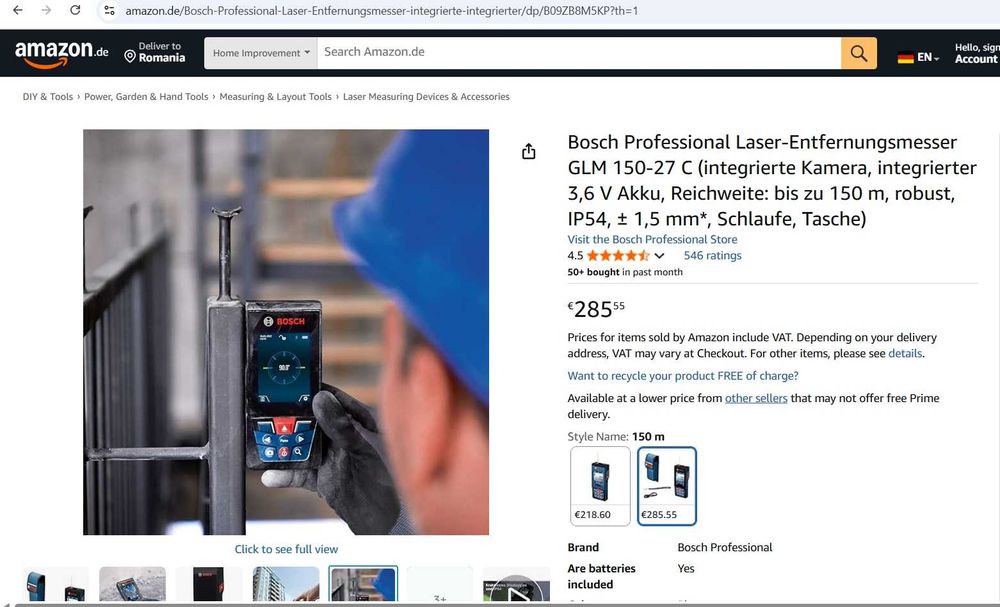
Task: Click the Amazon.de logo
Action: click(x=61, y=54)
